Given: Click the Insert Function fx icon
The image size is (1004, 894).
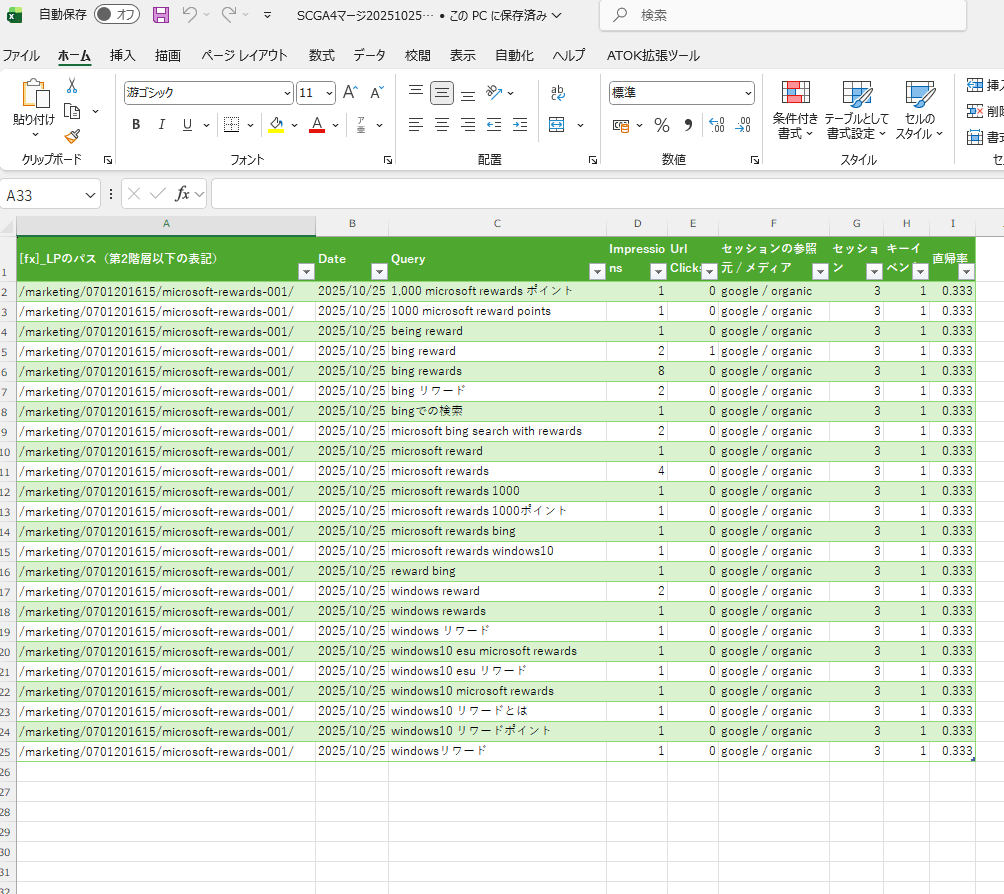Looking at the screenshot, I should coord(183,194).
